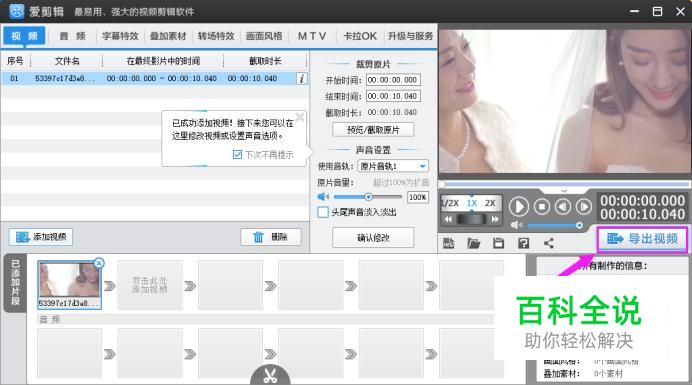Click the 双击此处添加视频 placeholder slot

[150, 285]
